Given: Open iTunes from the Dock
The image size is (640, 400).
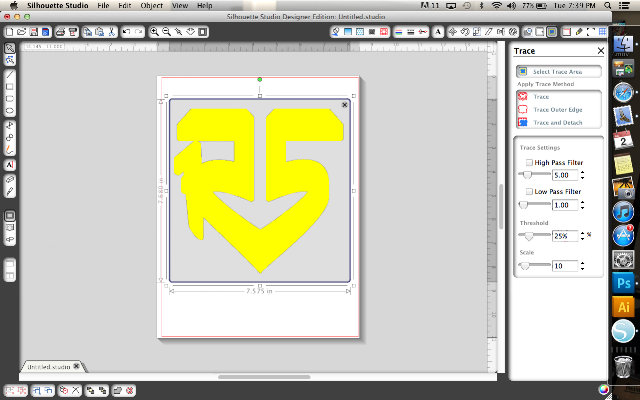Looking at the screenshot, I should click(x=623, y=212).
